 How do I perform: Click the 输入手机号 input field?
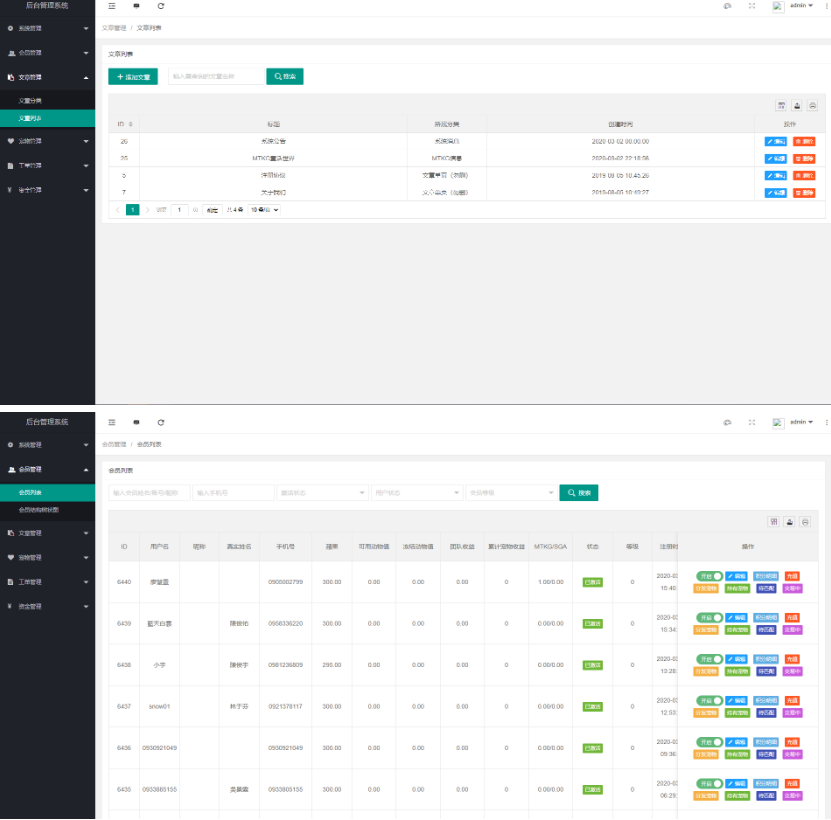(233, 493)
